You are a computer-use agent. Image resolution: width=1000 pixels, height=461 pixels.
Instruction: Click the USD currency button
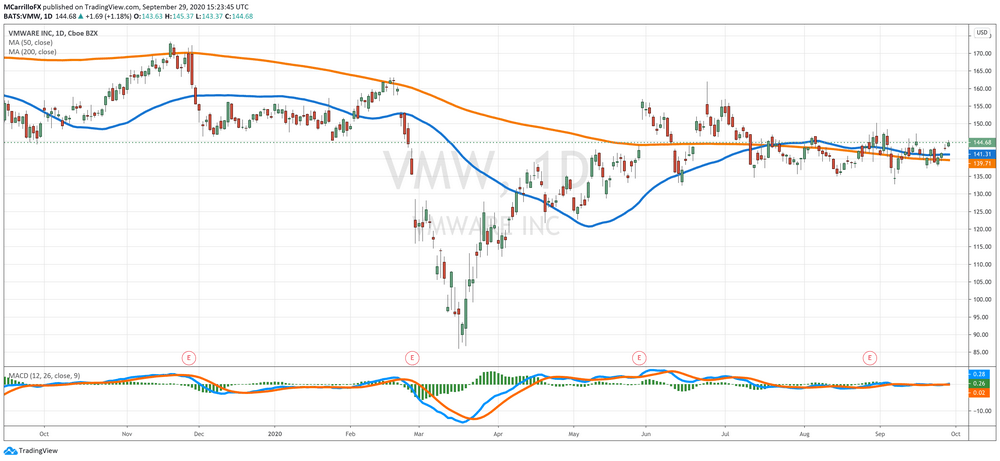coord(981,33)
